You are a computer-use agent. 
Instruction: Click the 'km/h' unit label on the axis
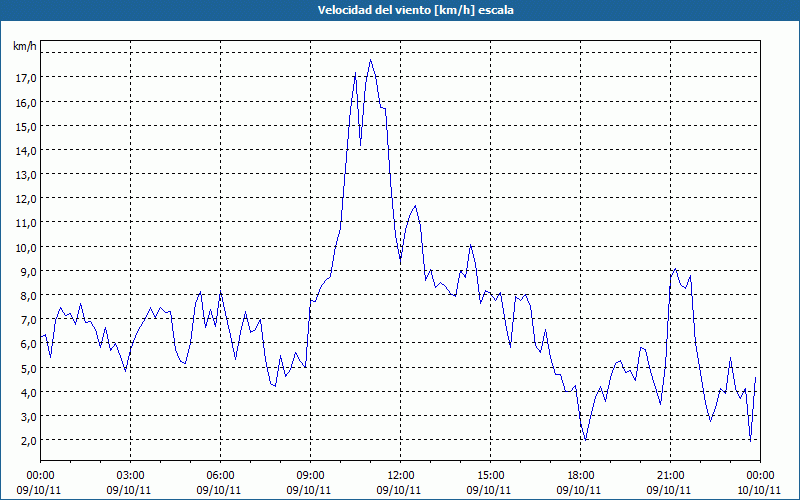click(25, 46)
